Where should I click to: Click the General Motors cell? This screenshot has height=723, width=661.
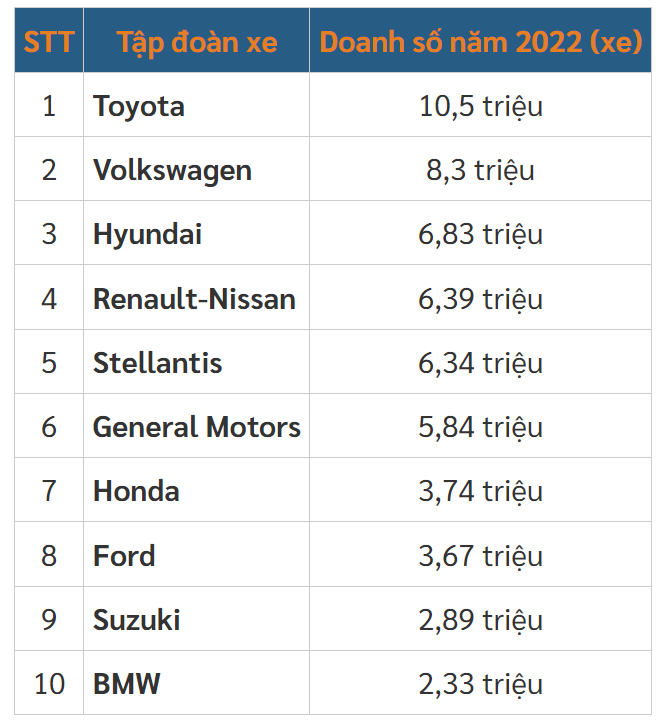tap(197, 427)
